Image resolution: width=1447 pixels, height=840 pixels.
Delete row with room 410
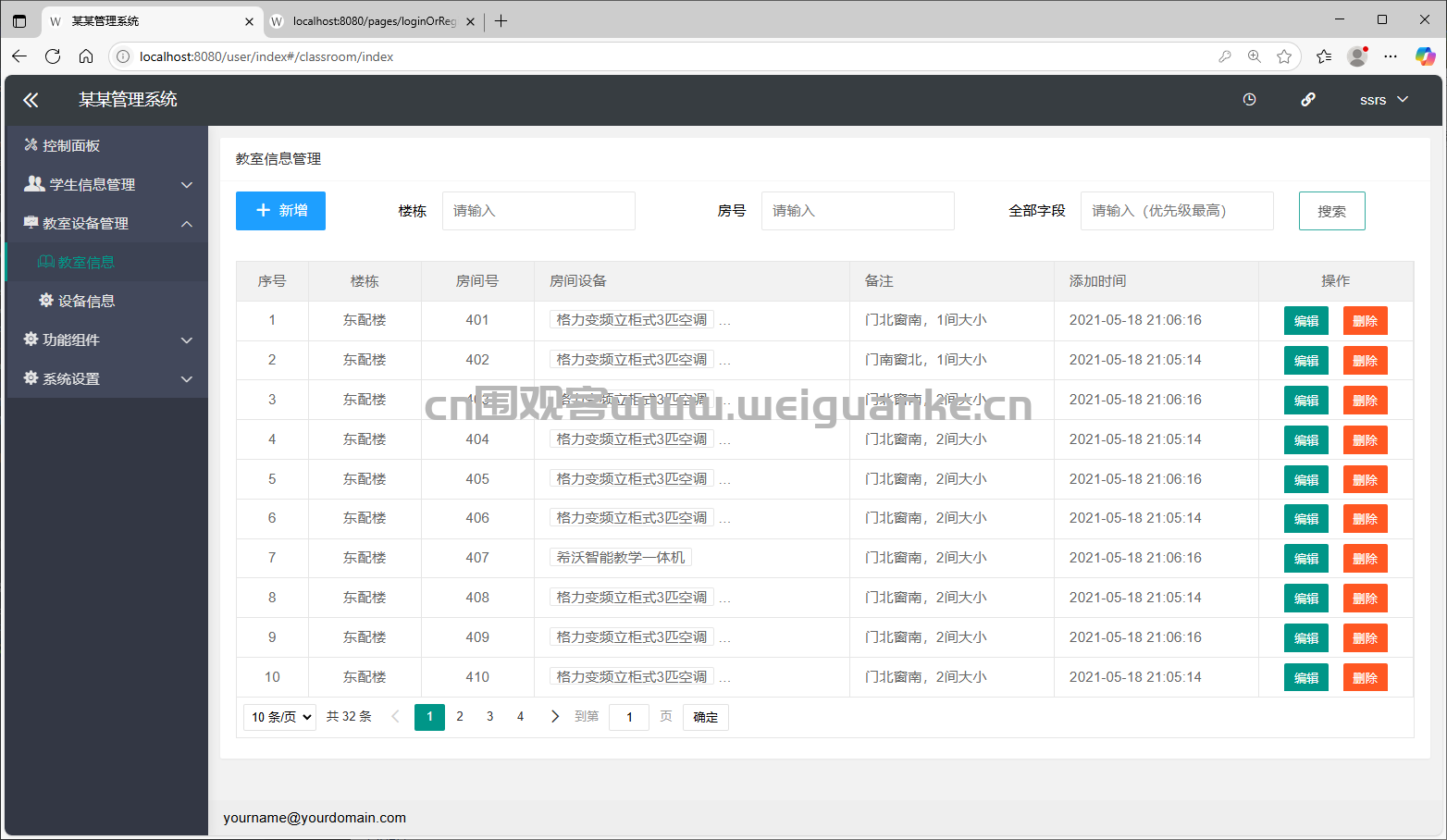pos(1365,678)
